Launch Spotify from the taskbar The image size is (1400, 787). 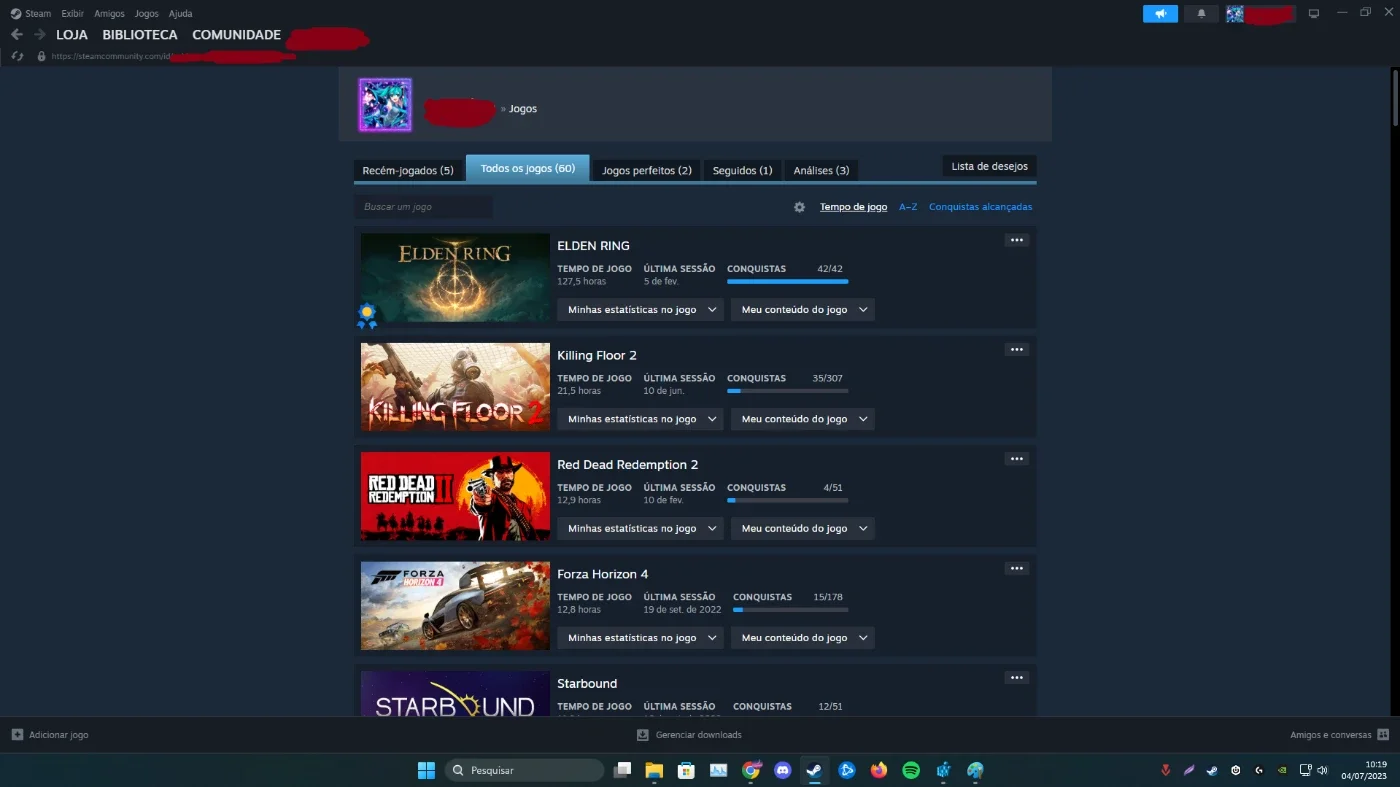pyautogui.click(x=911, y=770)
